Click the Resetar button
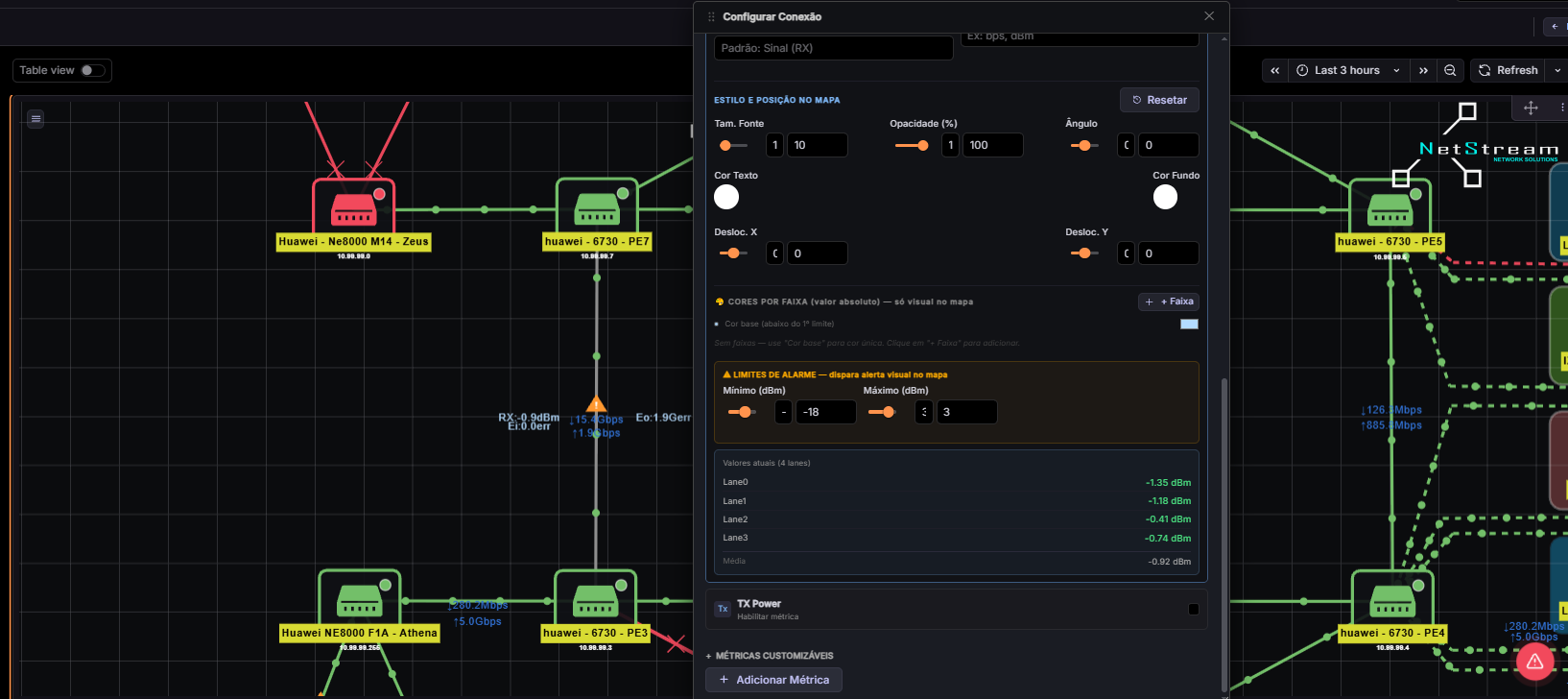This screenshot has width=1568, height=699. pos(1159,100)
